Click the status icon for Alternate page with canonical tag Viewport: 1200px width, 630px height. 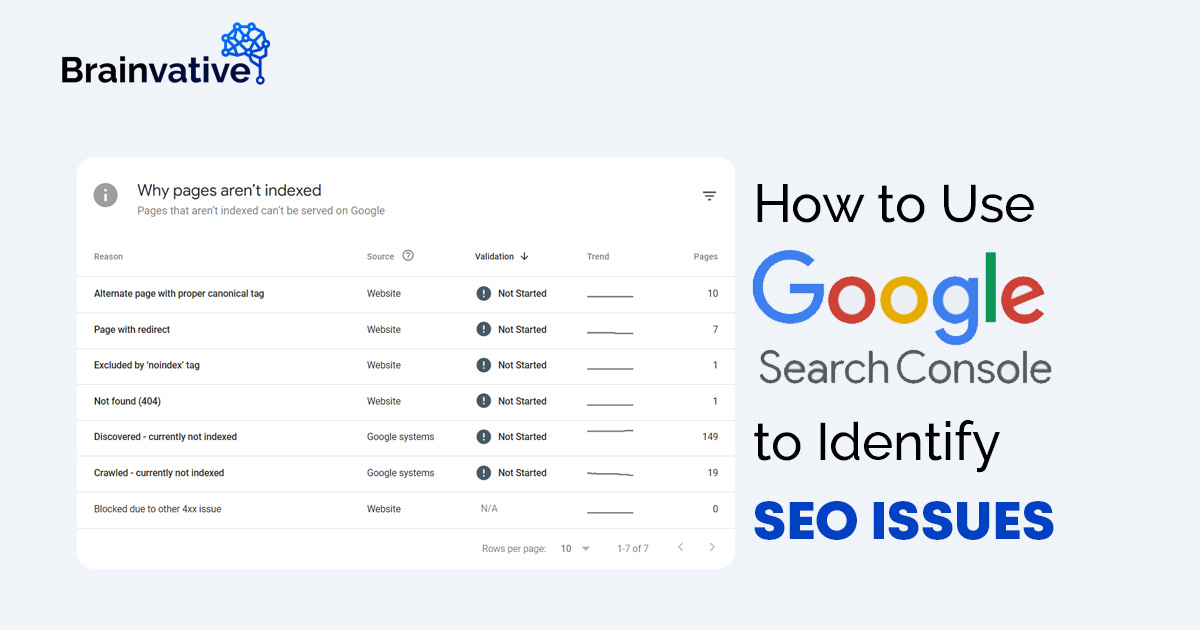[484, 294]
